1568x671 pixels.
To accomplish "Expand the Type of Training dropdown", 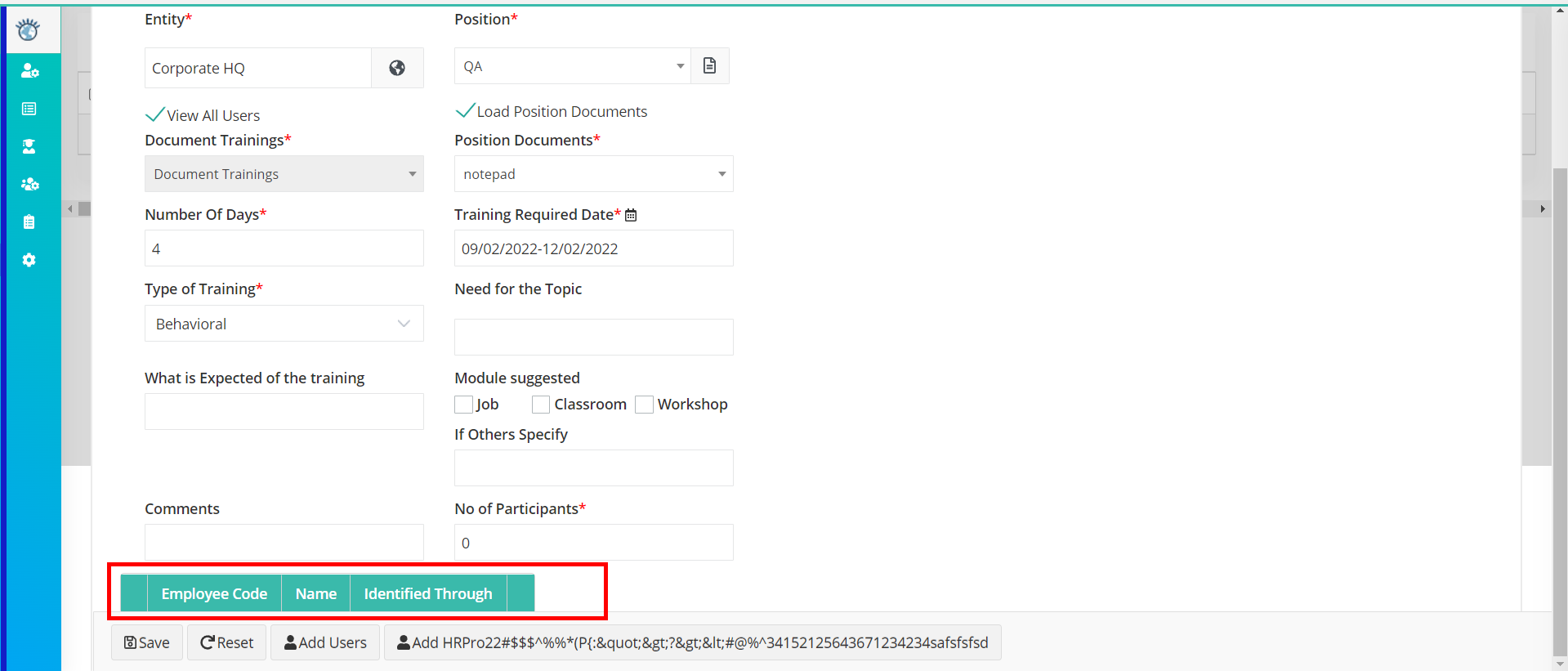I will [284, 324].
